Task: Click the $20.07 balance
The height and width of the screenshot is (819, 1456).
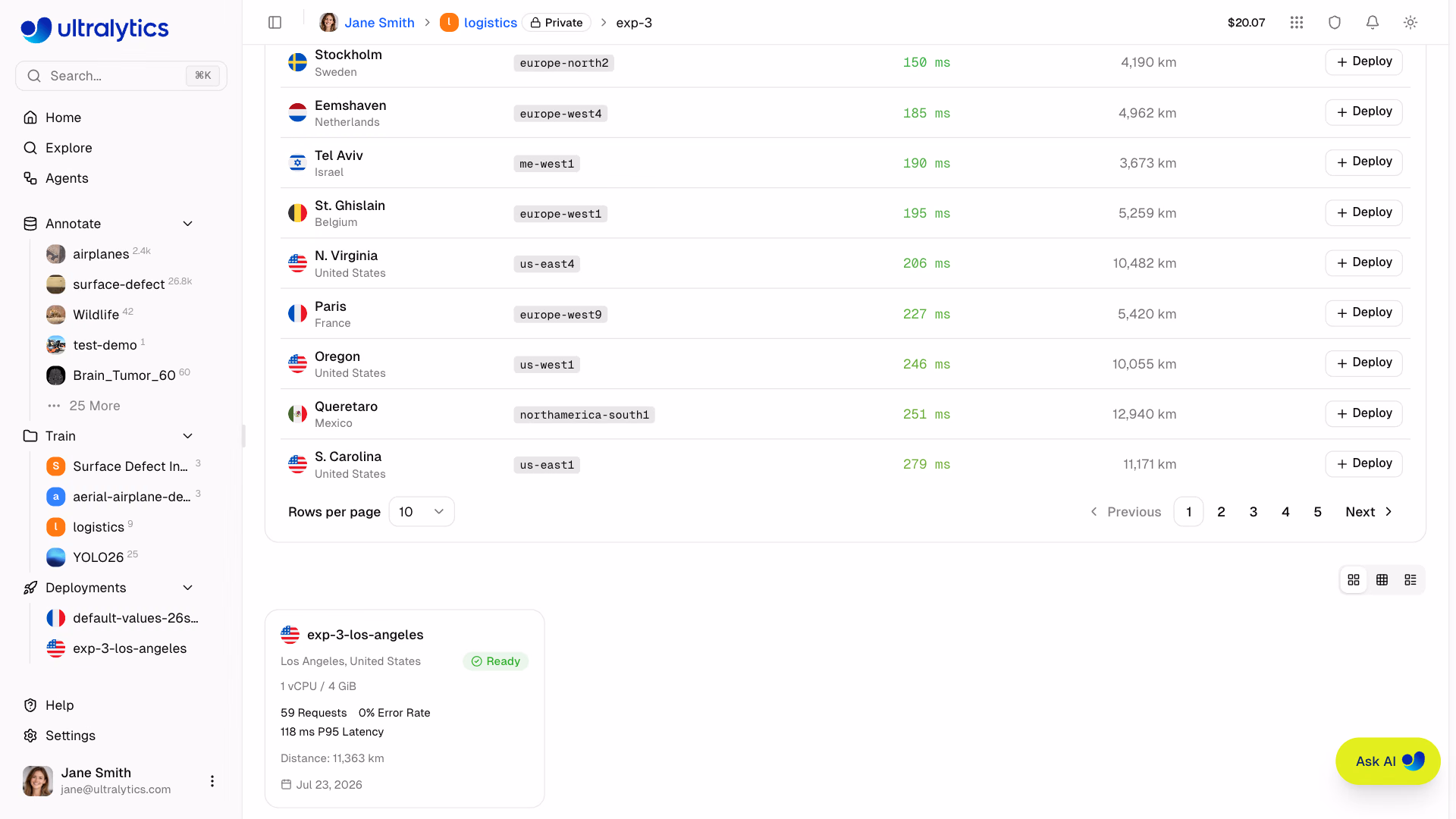Action: coord(1246,23)
